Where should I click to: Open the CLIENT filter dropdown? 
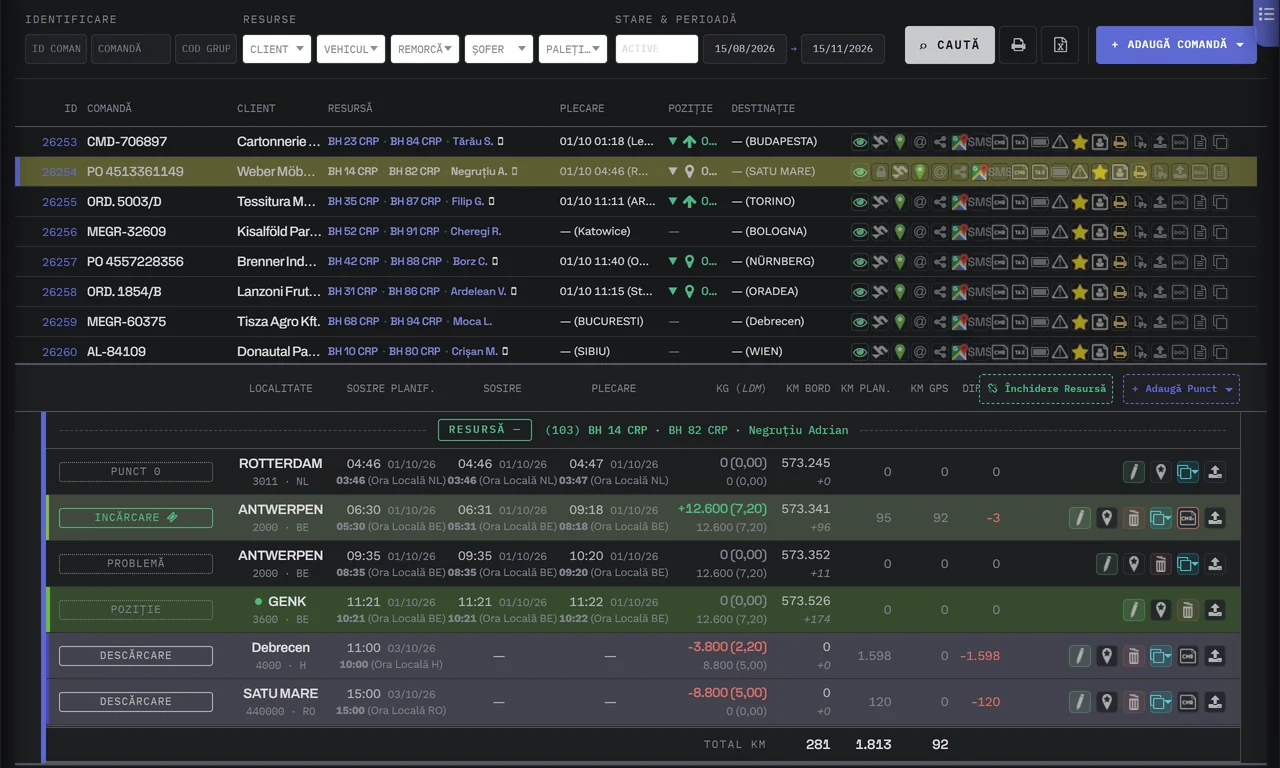point(277,49)
